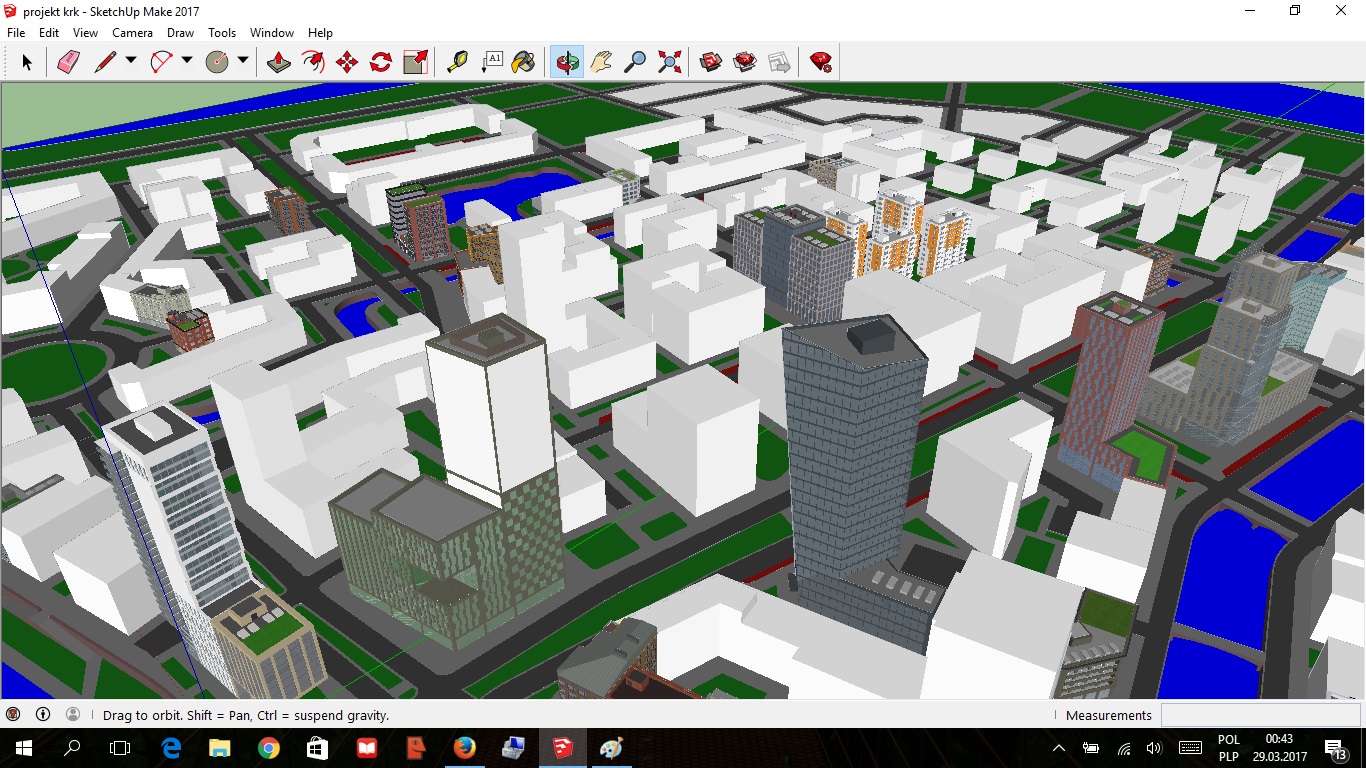Select the Pan hand tool
This screenshot has width=1366, height=768.
point(601,62)
